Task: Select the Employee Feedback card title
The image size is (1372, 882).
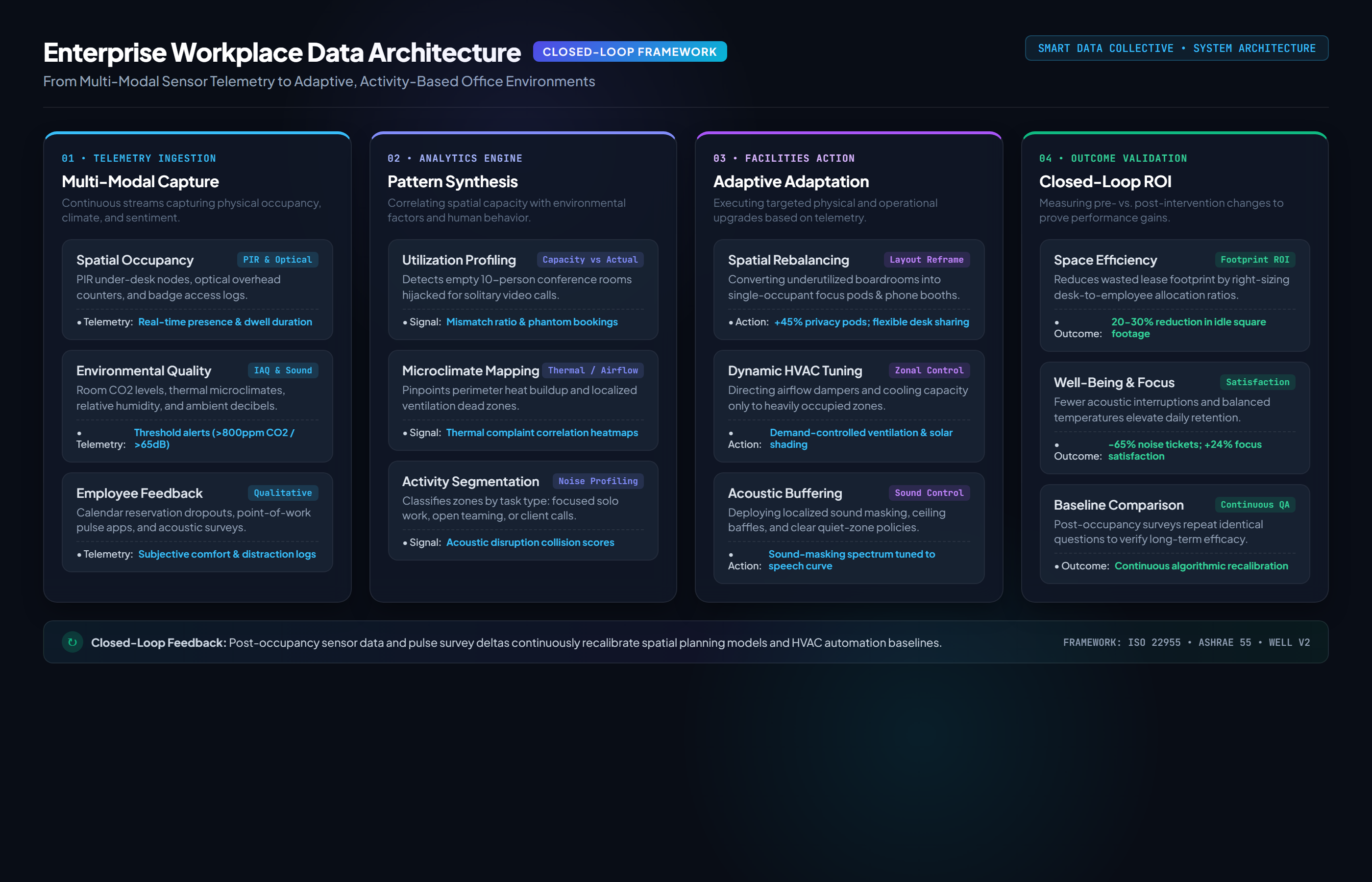Action: pyautogui.click(x=139, y=493)
